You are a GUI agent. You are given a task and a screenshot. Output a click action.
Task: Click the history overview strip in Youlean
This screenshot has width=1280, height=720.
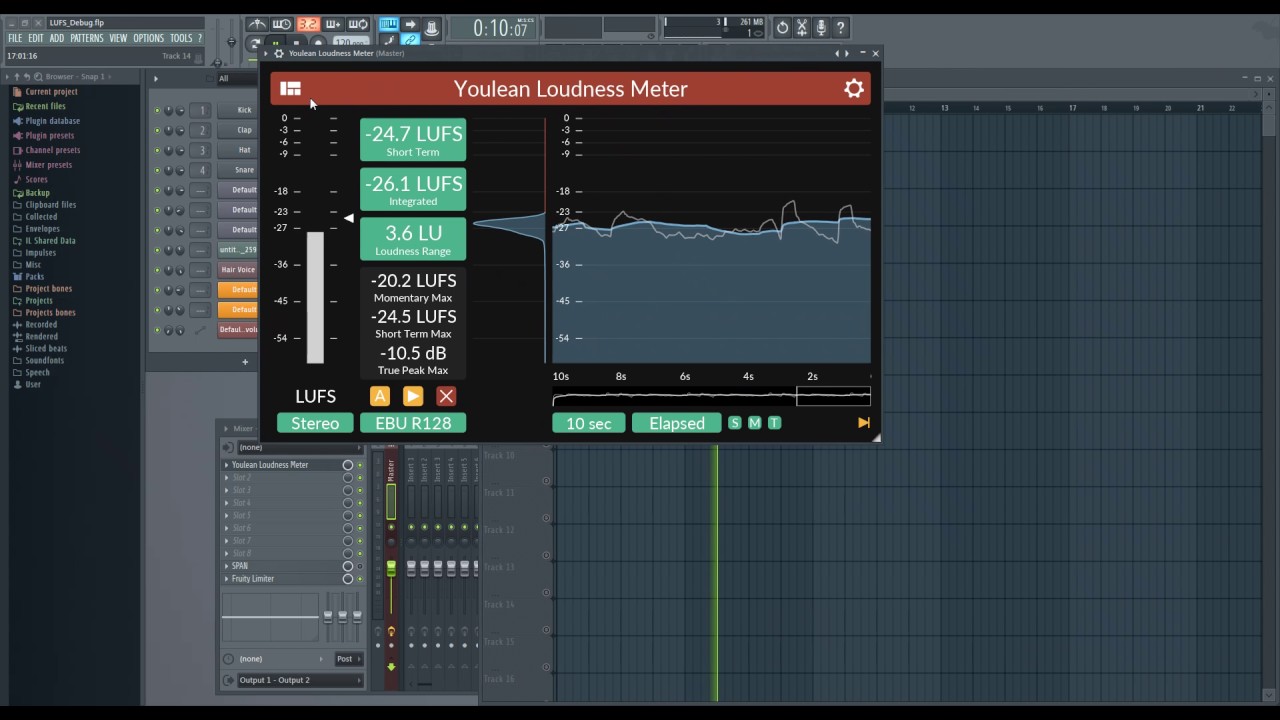click(711, 397)
